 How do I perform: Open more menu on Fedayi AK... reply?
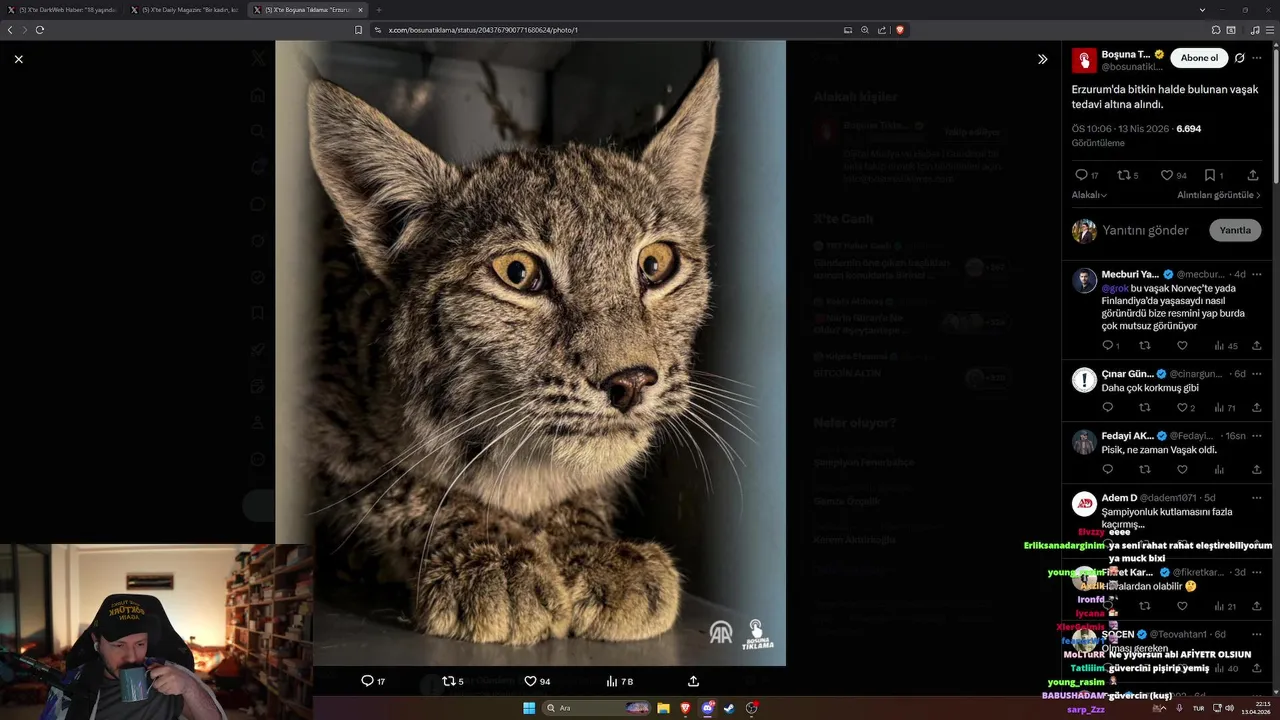coord(1257,436)
